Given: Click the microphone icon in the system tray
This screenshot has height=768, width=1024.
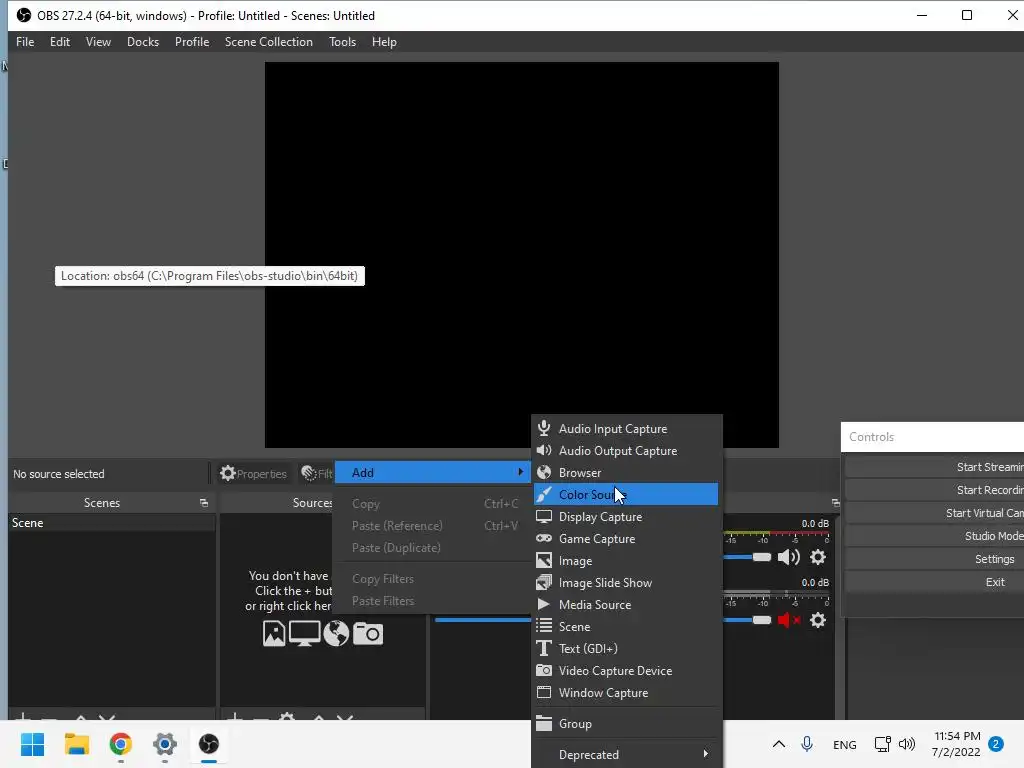Looking at the screenshot, I should click(807, 744).
